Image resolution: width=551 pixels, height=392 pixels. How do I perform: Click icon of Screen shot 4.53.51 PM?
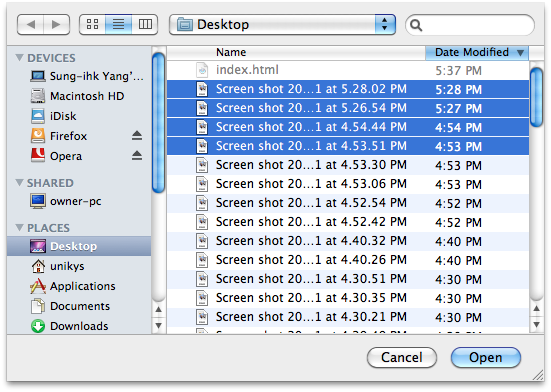point(202,146)
